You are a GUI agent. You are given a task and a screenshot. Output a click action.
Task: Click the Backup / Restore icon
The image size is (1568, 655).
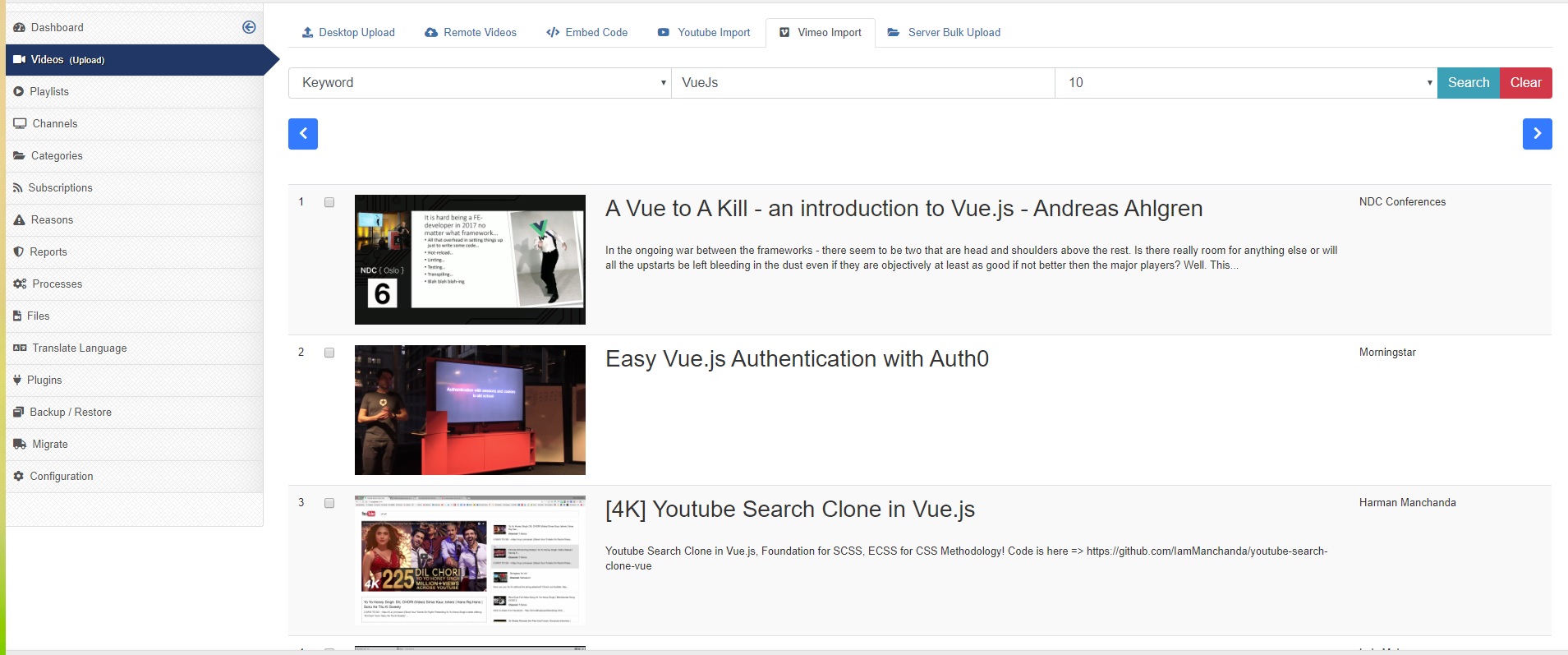(19, 412)
